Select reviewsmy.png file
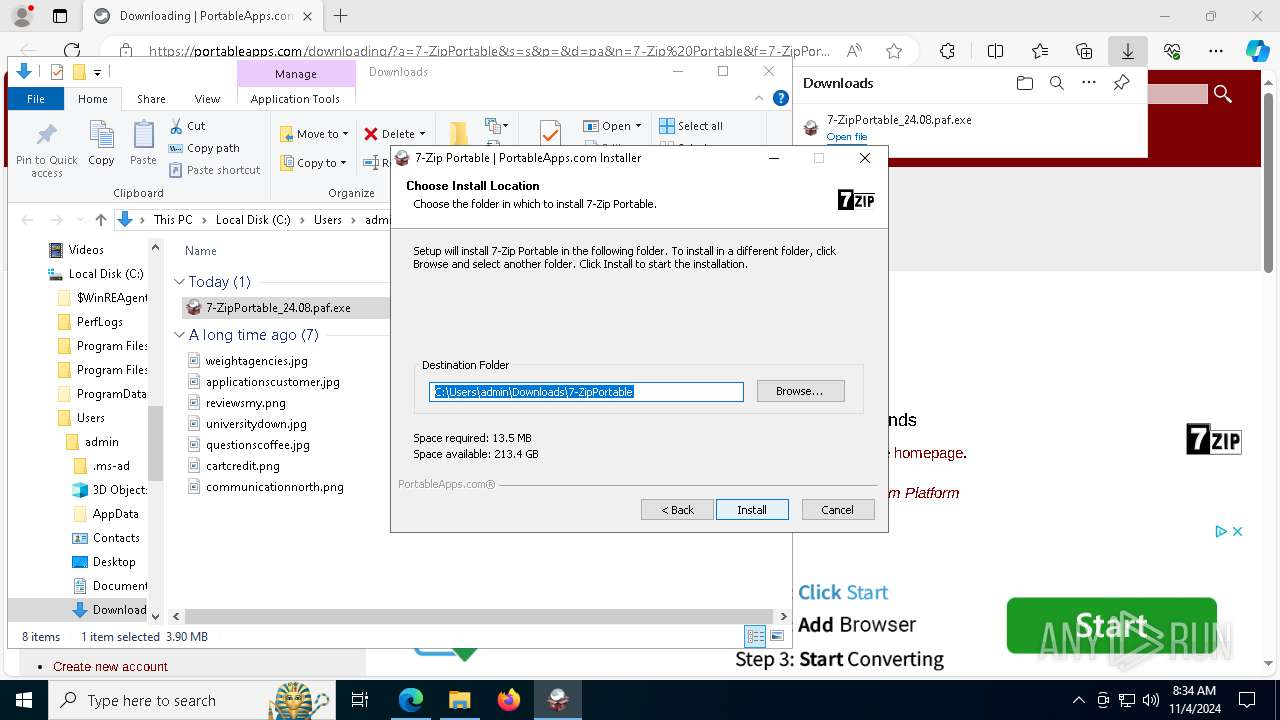Screen dimensions: 1280x720 coord(246,403)
